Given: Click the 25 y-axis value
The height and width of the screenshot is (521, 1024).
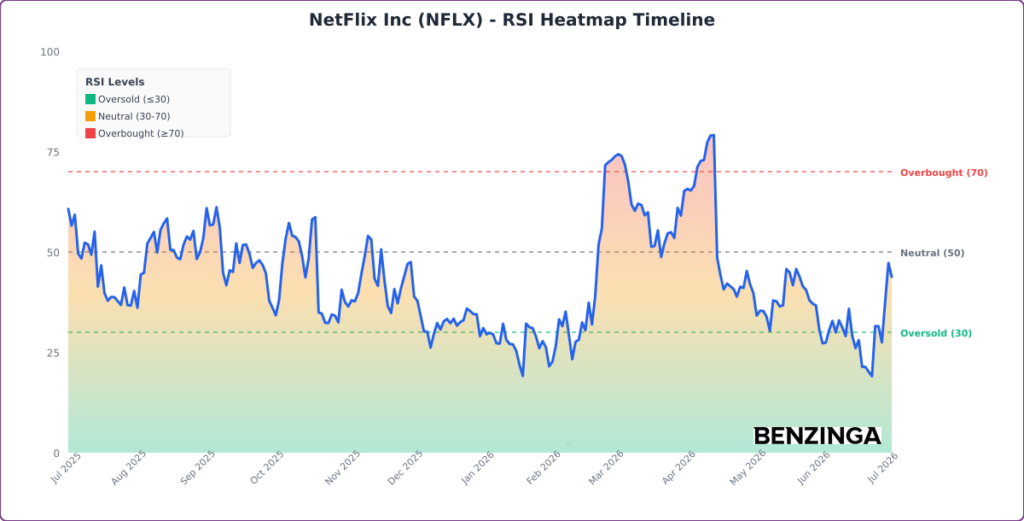Looking at the screenshot, I should click(52, 353).
